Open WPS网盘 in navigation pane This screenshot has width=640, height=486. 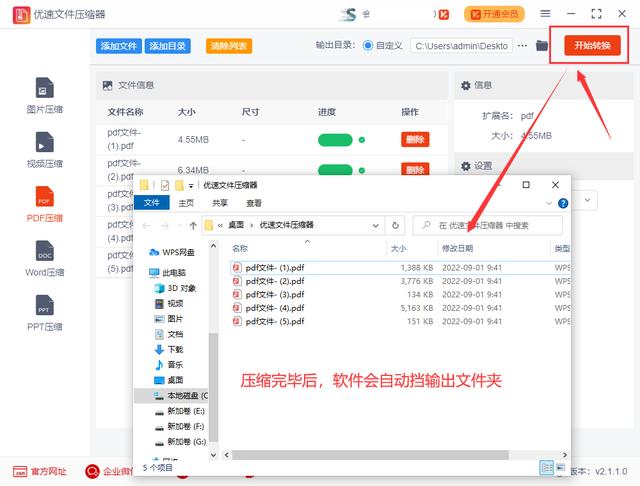172,252
